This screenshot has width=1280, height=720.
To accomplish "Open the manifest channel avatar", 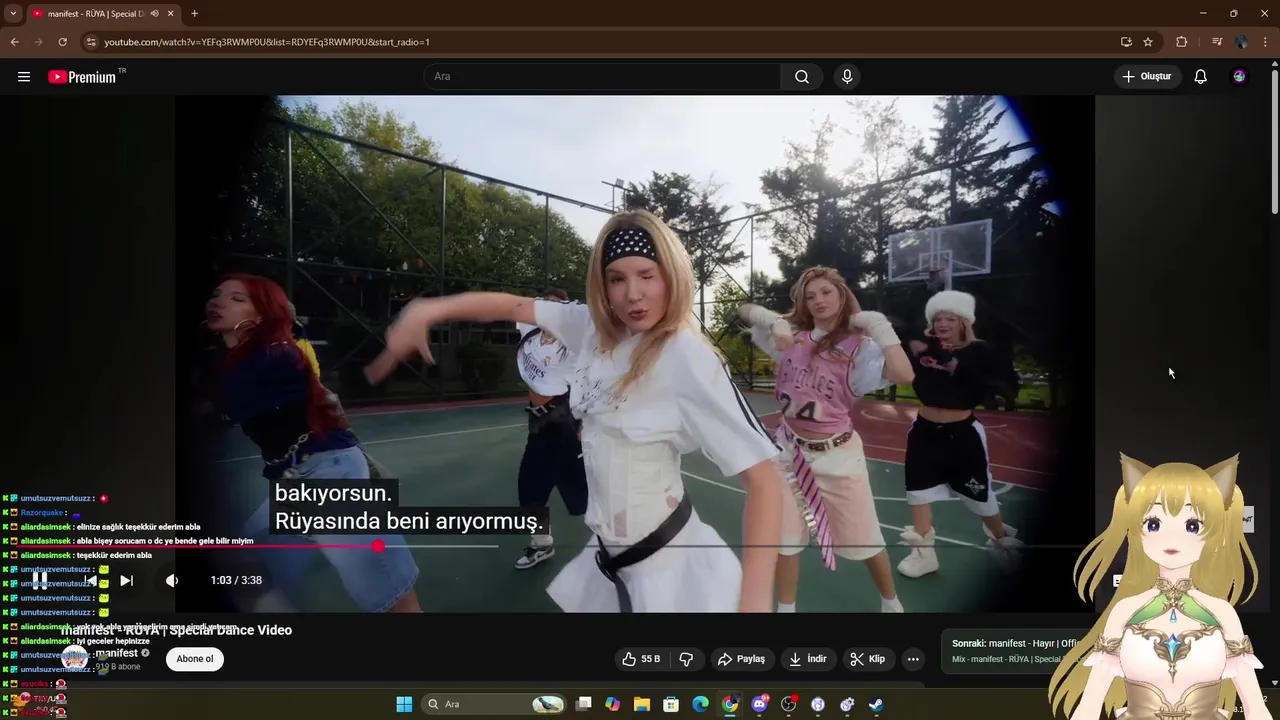I will [x=75, y=659].
